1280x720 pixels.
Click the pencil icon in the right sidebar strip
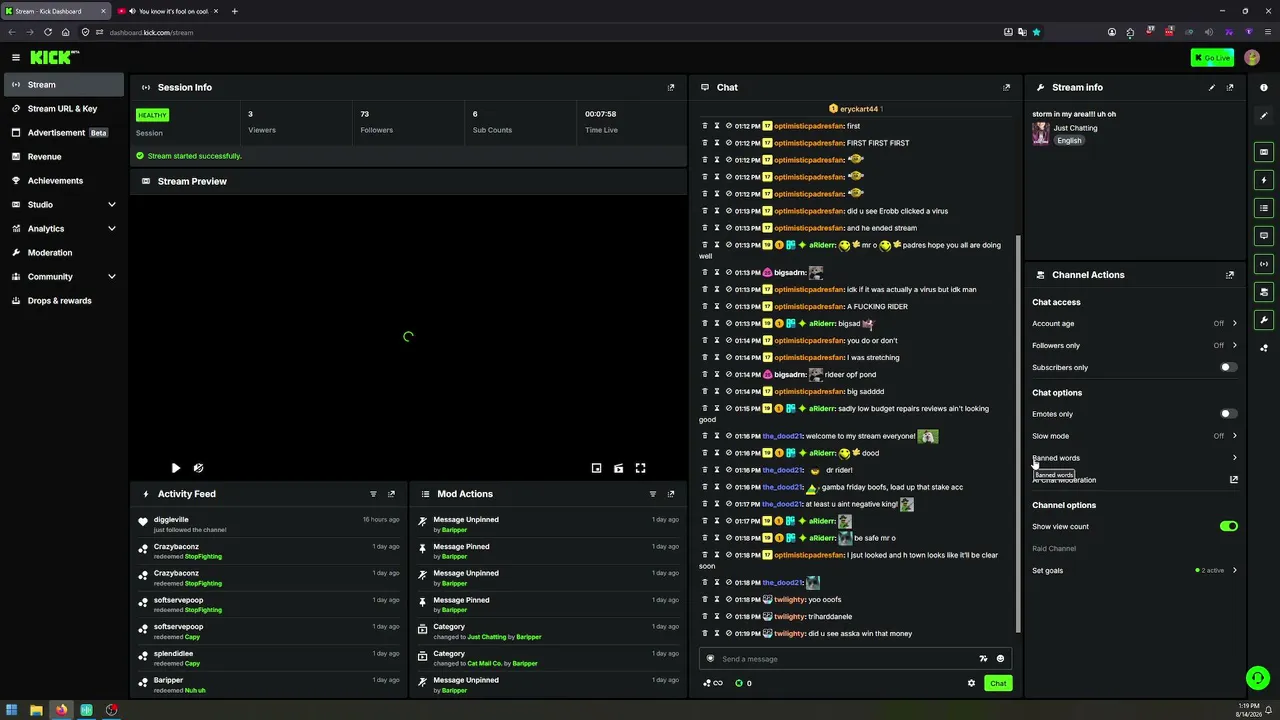coord(1264,116)
